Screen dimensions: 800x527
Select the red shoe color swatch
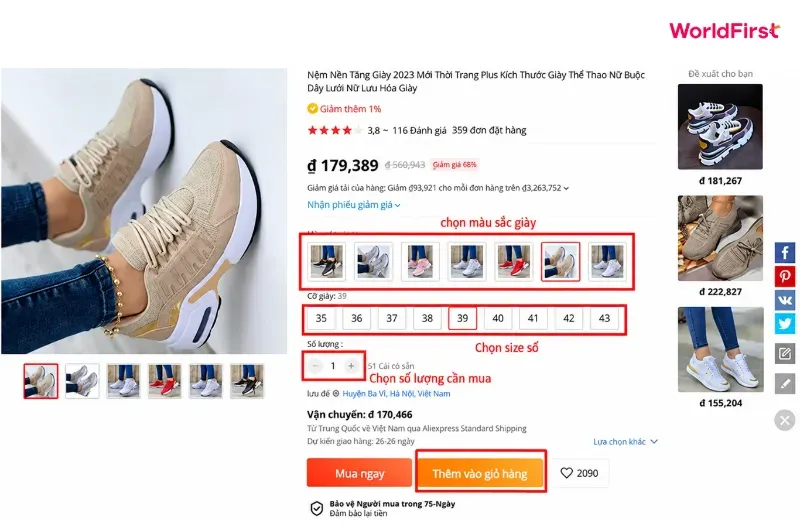[x=513, y=262]
